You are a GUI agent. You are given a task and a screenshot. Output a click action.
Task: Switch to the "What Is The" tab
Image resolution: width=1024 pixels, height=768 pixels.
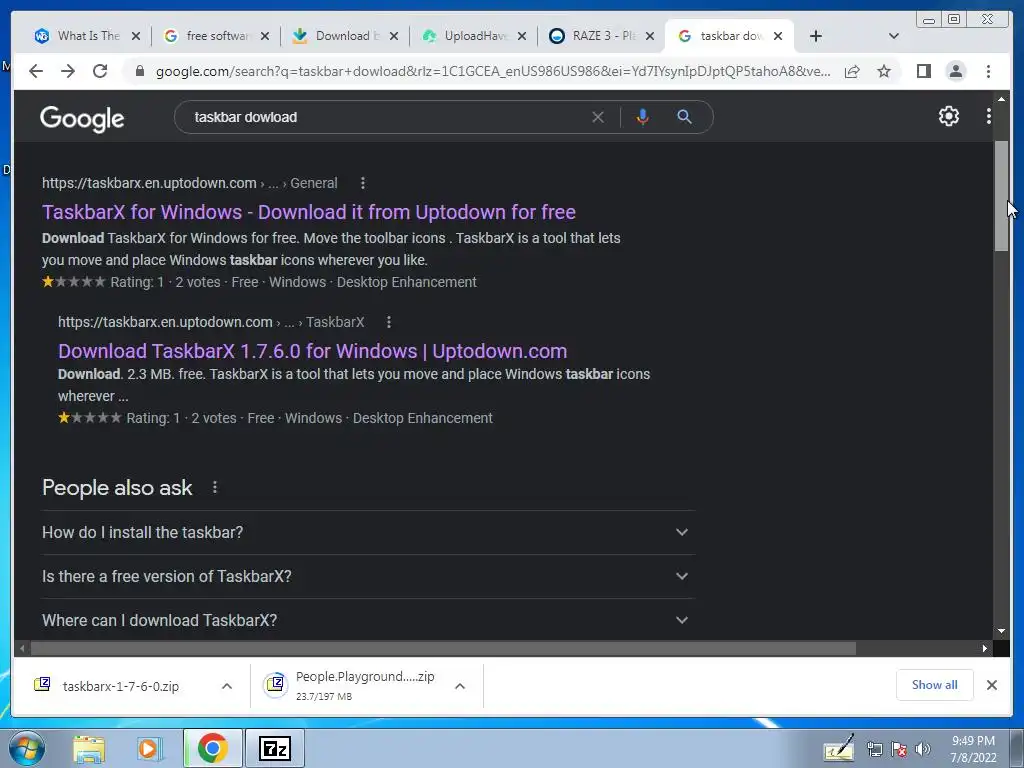point(87,36)
